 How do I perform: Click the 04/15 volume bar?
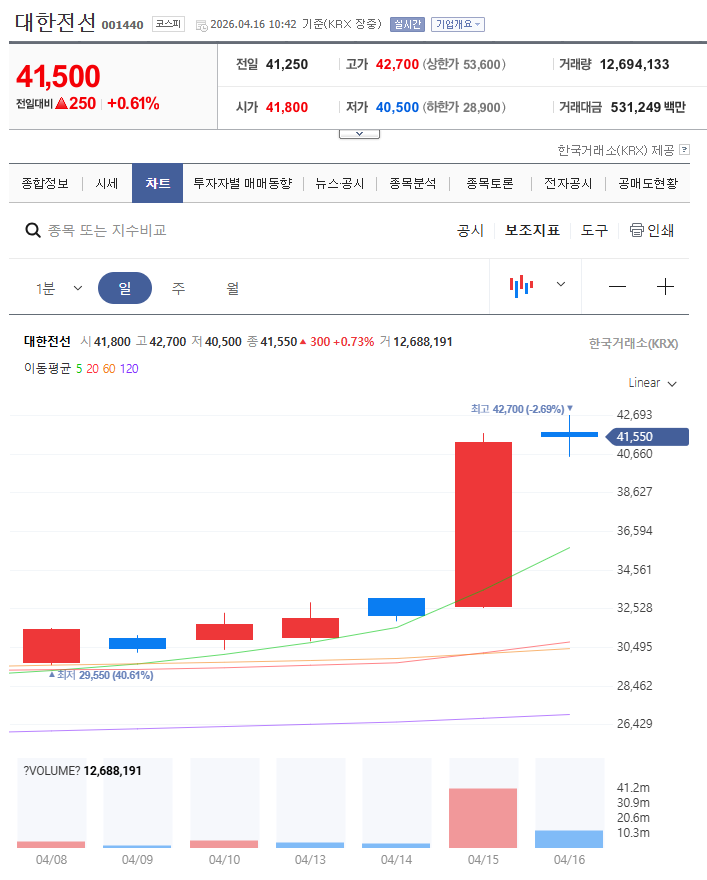coord(483,818)
